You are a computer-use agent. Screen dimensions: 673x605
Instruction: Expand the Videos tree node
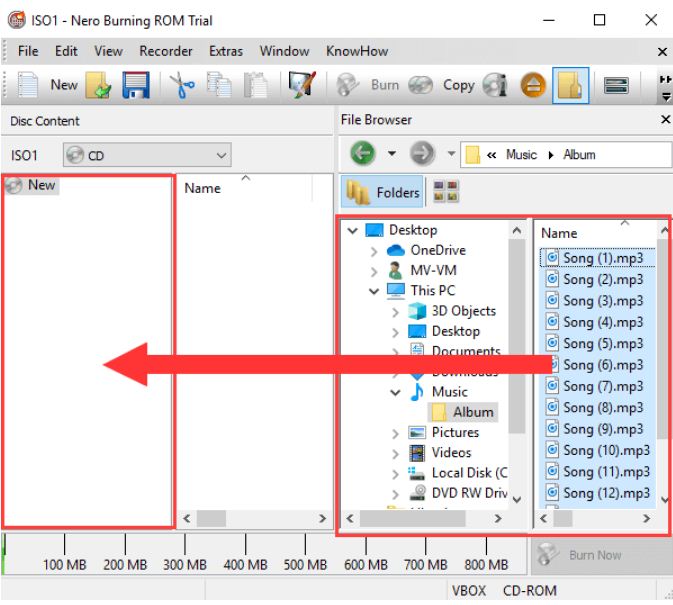[395, 454]
